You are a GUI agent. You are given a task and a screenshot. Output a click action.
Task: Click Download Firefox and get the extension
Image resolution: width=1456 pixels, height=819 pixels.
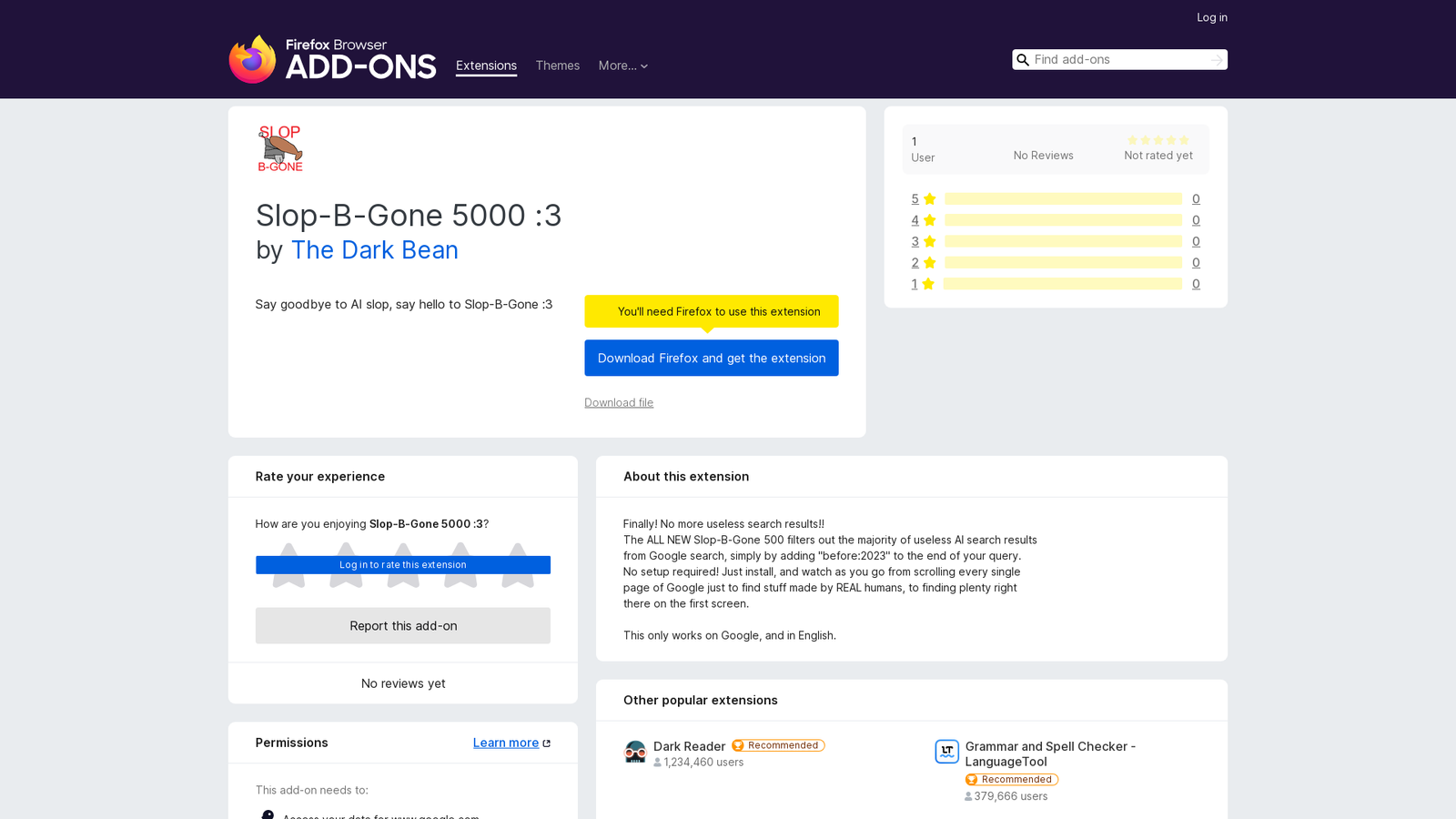click(x=712, y=359)
